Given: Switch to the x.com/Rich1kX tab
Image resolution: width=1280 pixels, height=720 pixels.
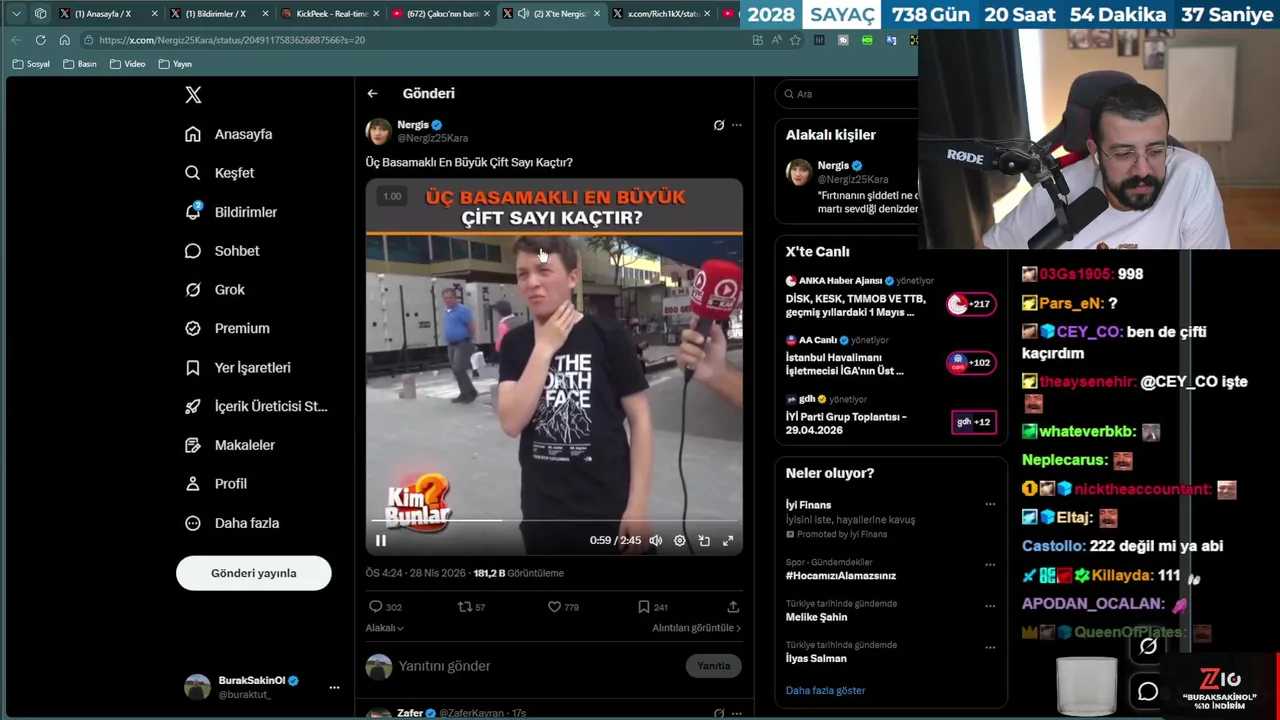Looking at the screenshot, I should [x=662, y=14].
